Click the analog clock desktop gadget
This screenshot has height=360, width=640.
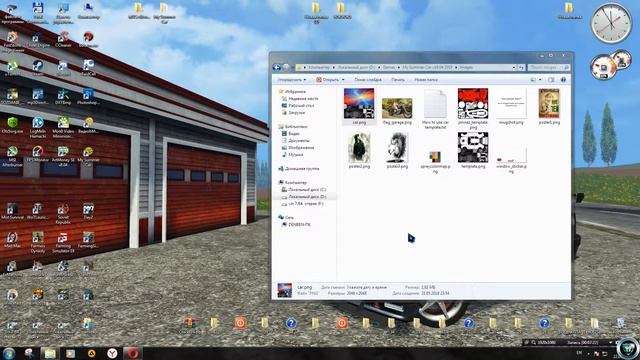[x=611, y=22]
